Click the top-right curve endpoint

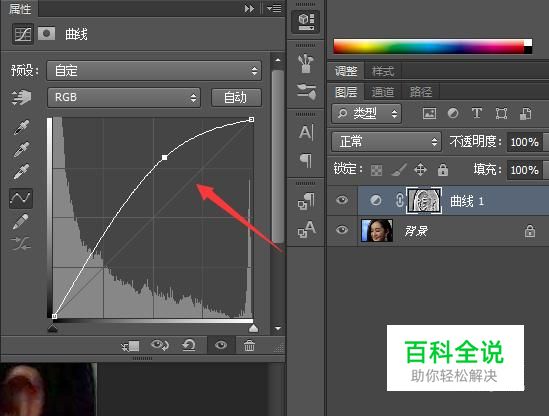251,120
